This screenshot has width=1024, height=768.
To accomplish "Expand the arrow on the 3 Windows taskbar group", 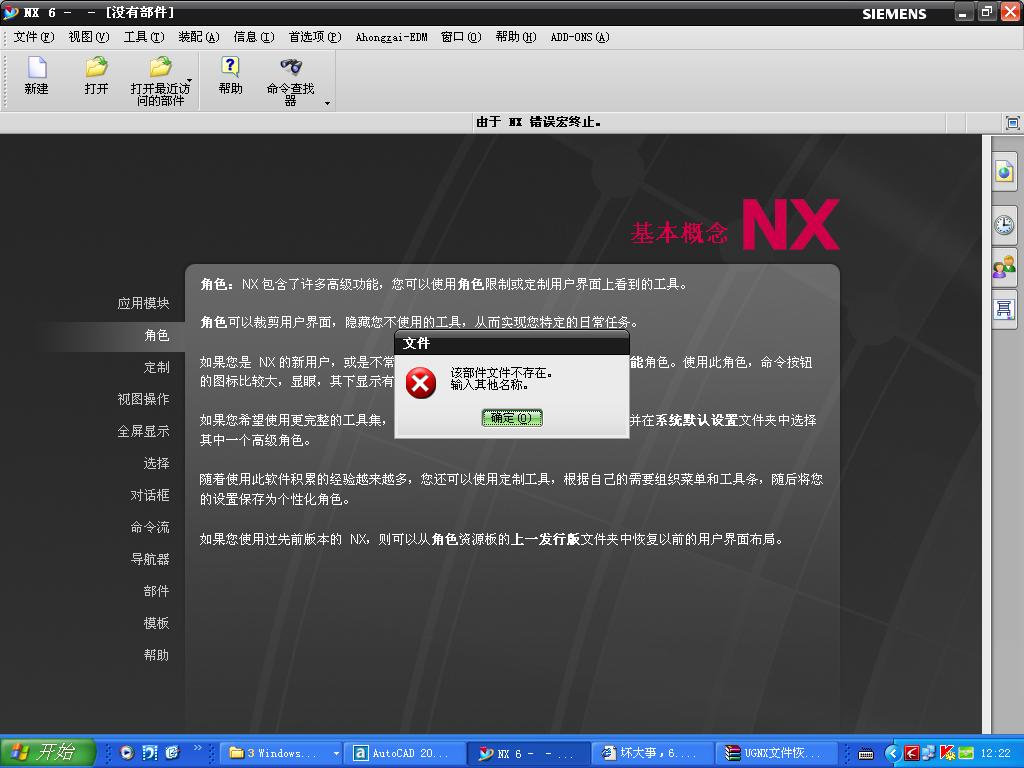I will coord(336,753).
